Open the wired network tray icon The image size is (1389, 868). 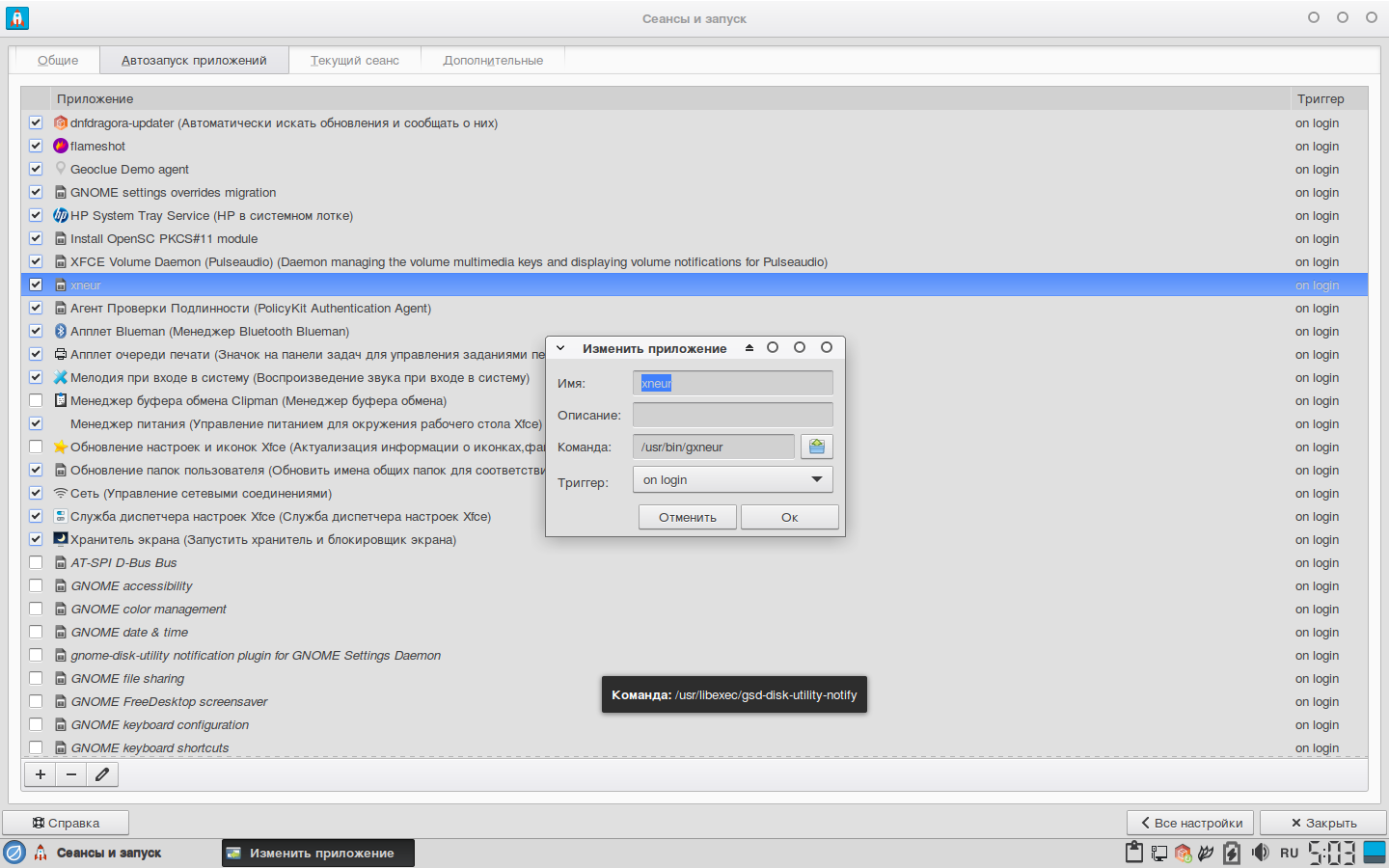click(1158, 853)
